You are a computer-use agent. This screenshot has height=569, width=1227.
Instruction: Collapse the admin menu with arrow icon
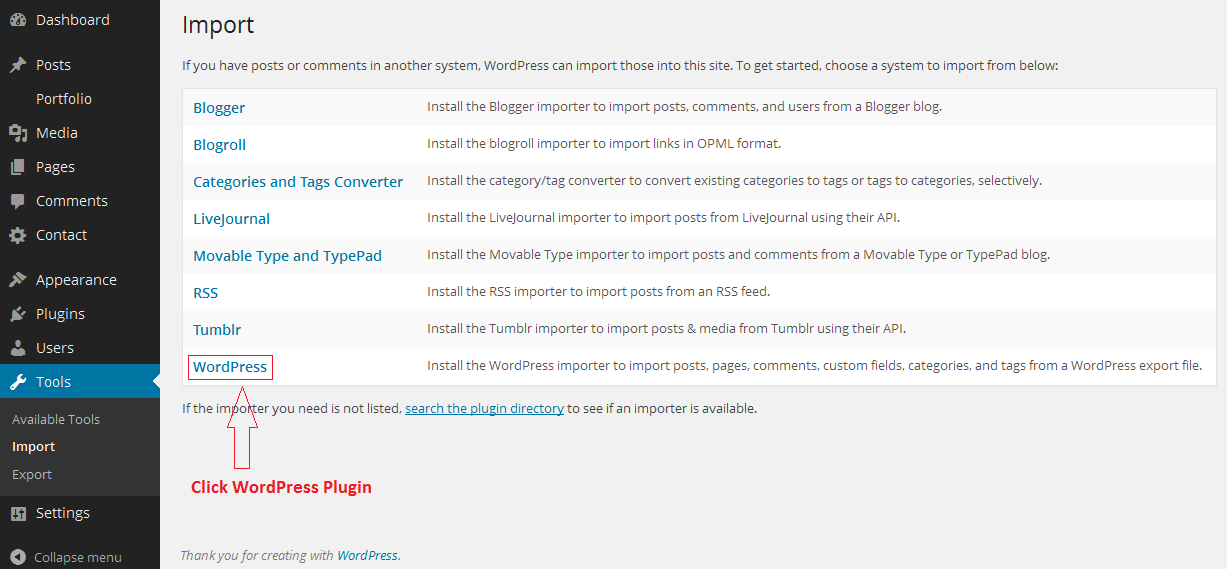tap(17, 557)
